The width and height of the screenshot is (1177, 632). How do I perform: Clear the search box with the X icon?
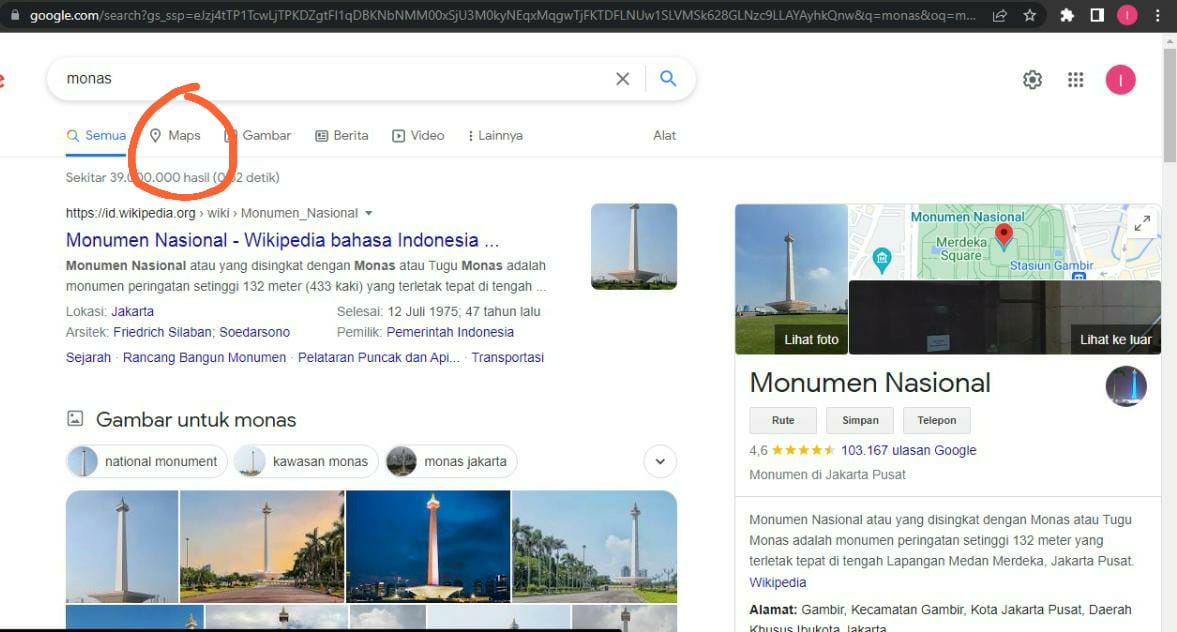[x=622, y=79]
